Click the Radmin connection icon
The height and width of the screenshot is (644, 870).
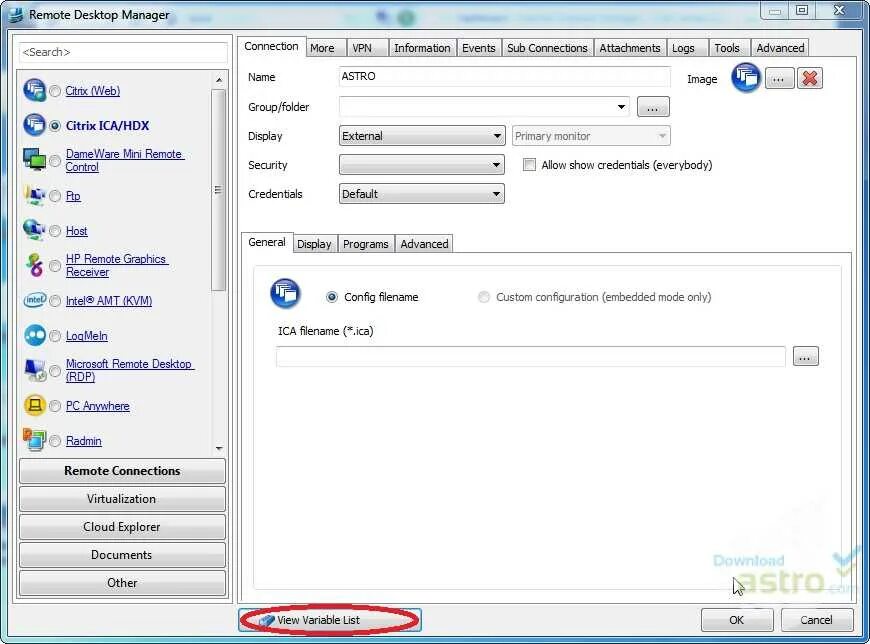[x=34, y=439]
